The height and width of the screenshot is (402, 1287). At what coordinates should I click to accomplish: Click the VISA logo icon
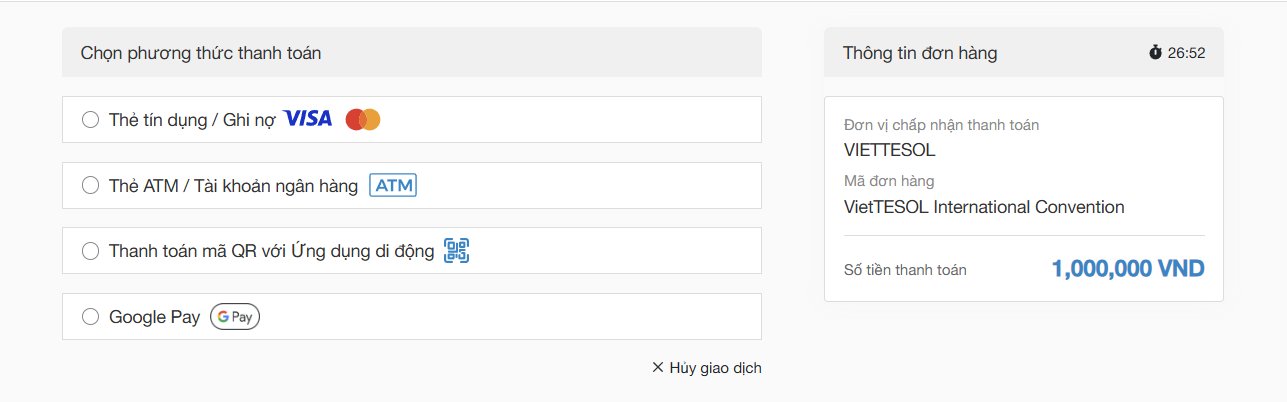point(308,119)
